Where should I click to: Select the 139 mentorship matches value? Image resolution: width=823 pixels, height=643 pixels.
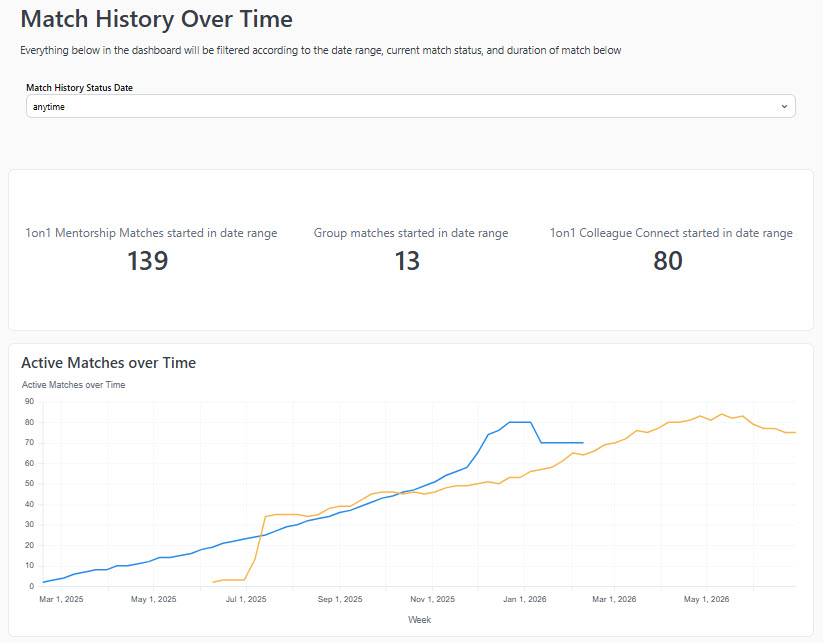tap(147, 261)
